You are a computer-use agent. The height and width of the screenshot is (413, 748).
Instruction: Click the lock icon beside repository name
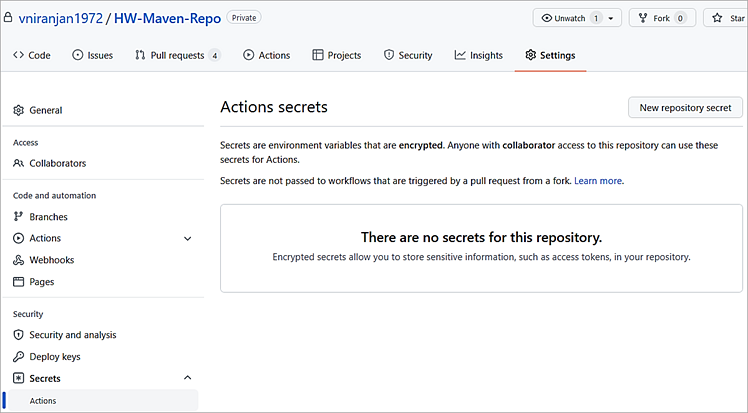(8, 18)
